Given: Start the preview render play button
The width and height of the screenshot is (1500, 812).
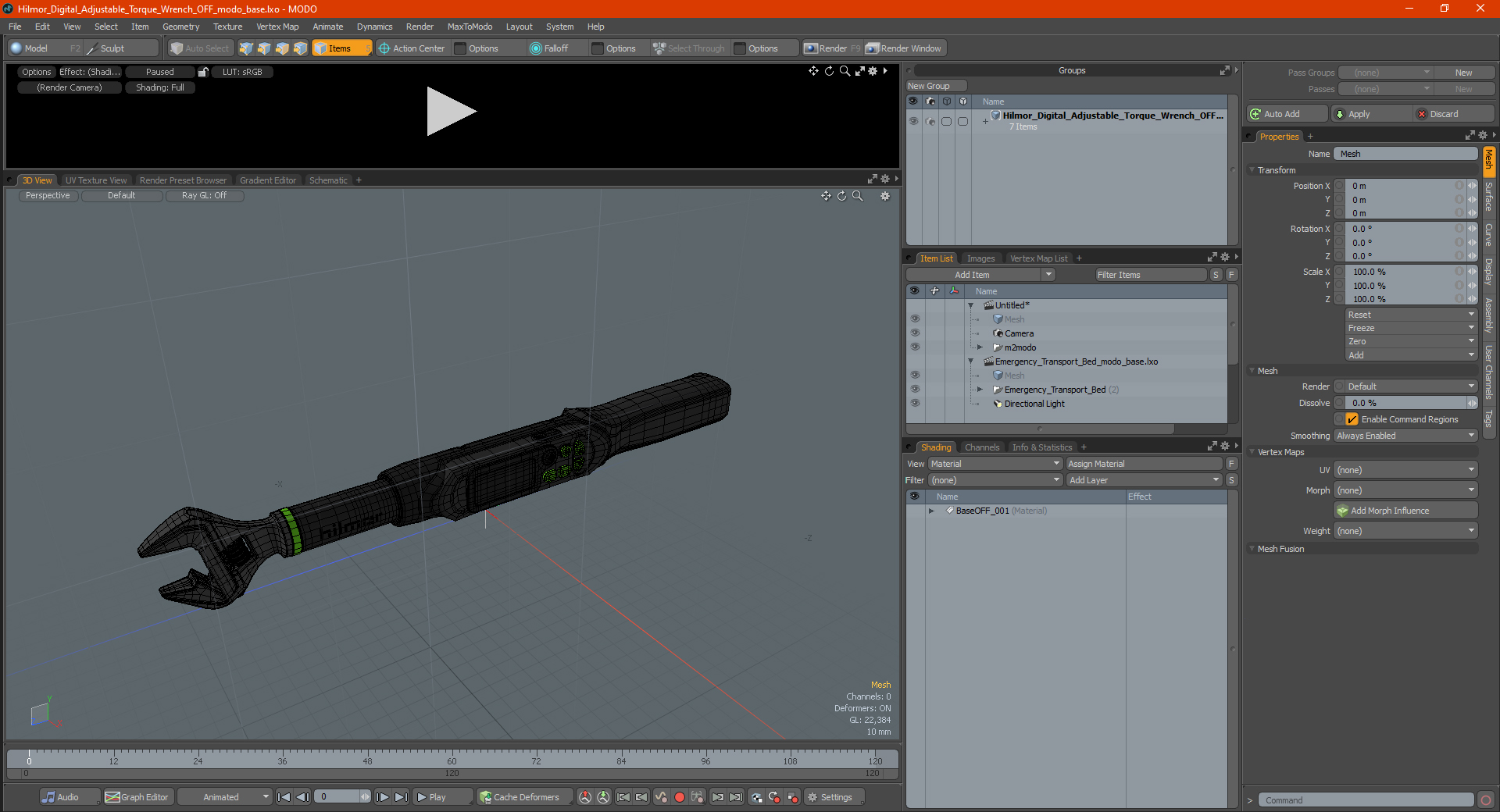Looking at the screenshot, I should pos(450,112).
